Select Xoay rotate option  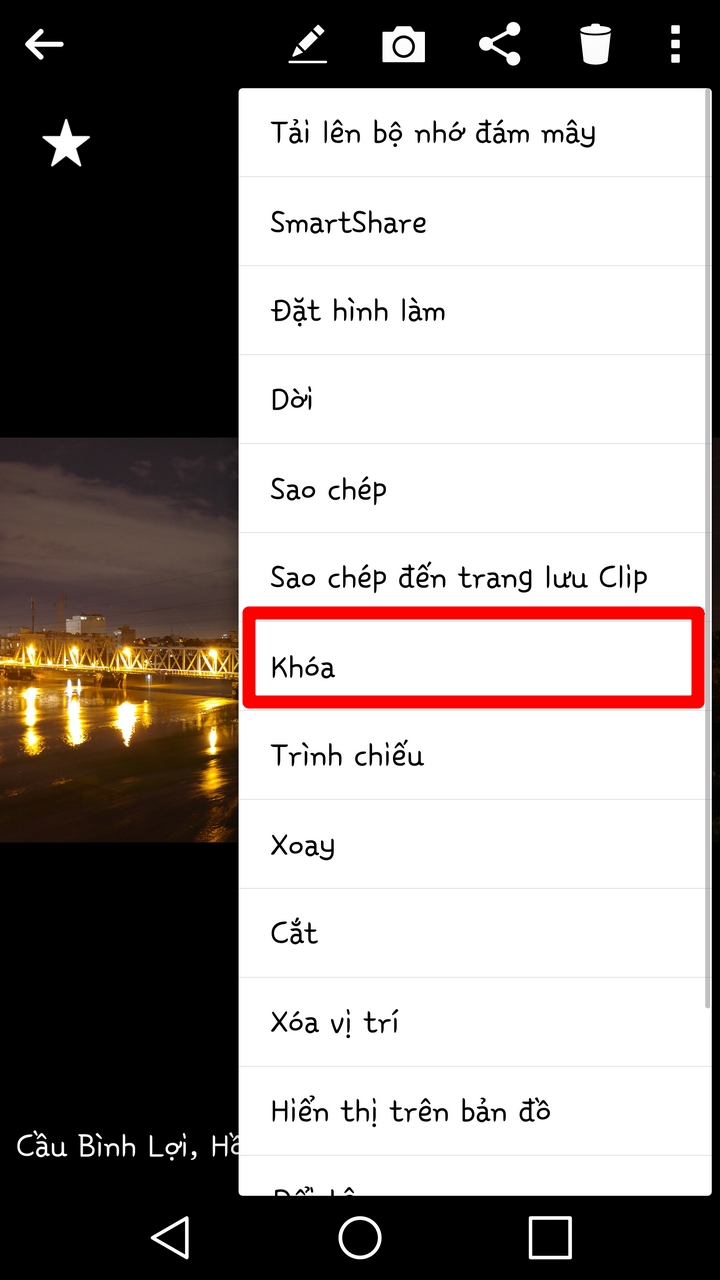pyautogui.click(x=474, y=844)
